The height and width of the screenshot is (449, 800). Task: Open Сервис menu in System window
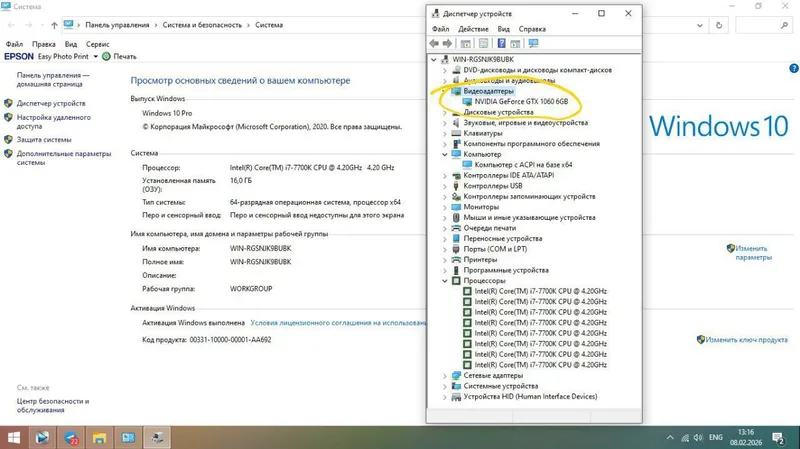tap(97, 44)
